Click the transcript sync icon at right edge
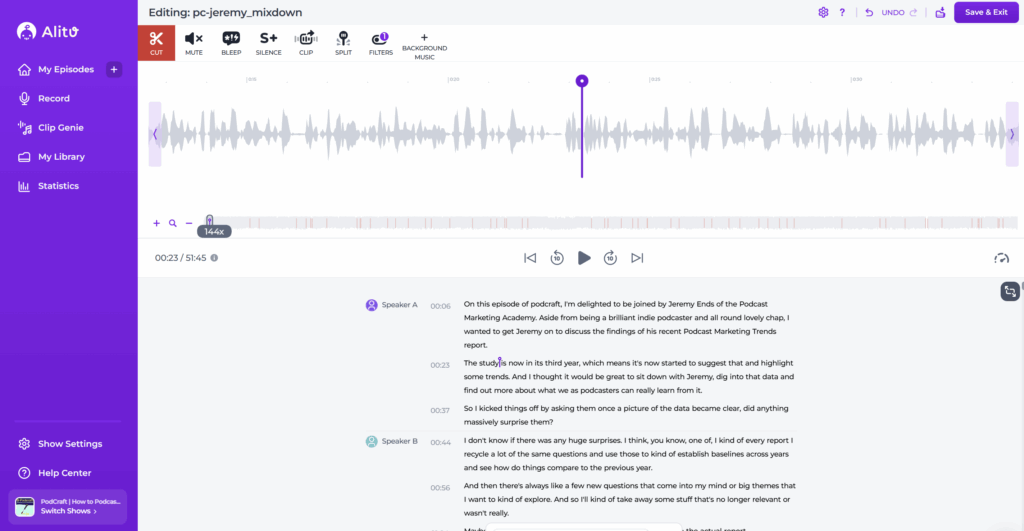1024x531 pixels. (x=1010, y=291)
